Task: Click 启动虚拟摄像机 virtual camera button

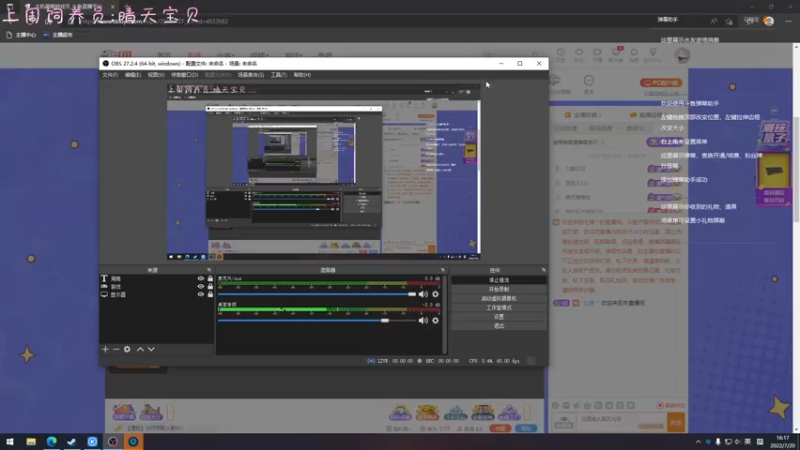Action: pos(498,298)
